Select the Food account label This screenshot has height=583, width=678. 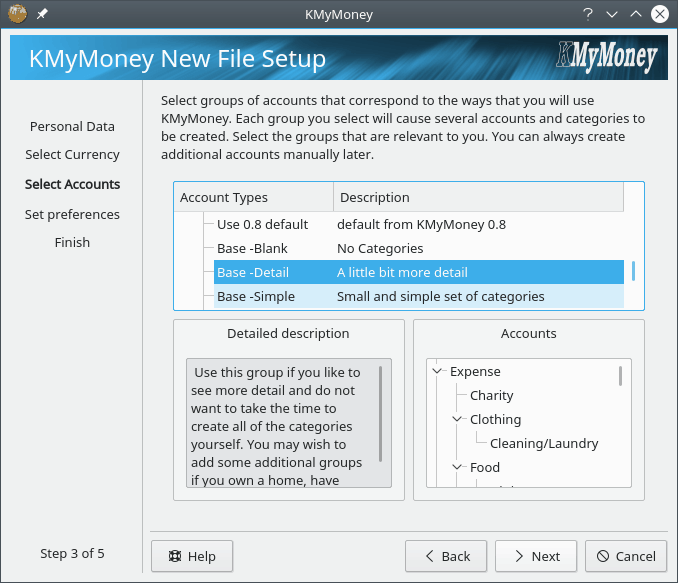pyautogui.click(x=485, y=467)
